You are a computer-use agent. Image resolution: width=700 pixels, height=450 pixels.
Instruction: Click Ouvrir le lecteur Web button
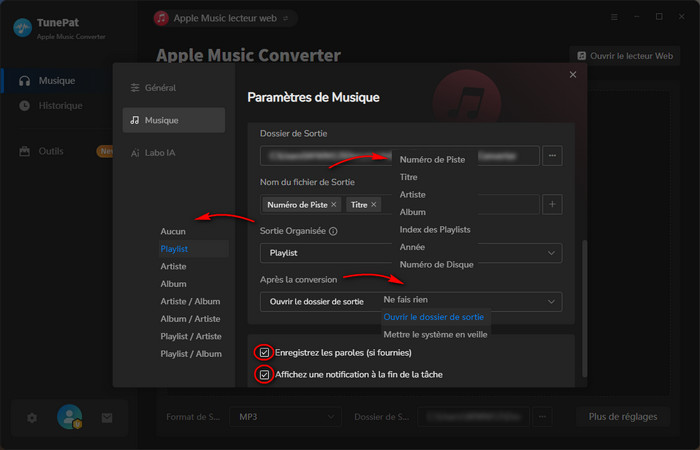pyautogui.click(x=625, y=56)
